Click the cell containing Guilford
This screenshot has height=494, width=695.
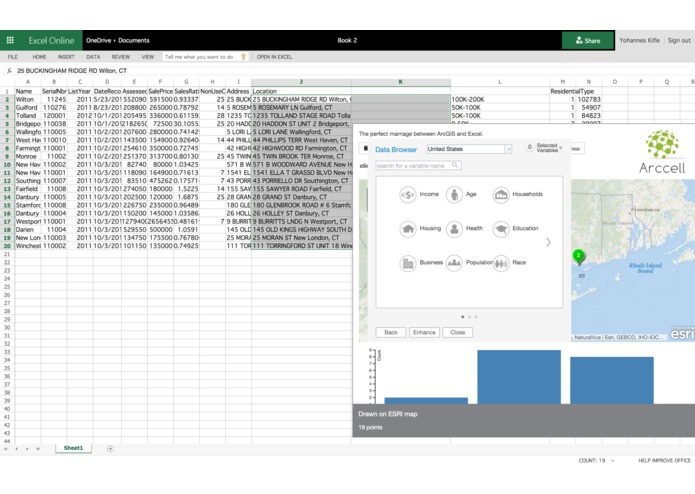[x=28, y=108]
